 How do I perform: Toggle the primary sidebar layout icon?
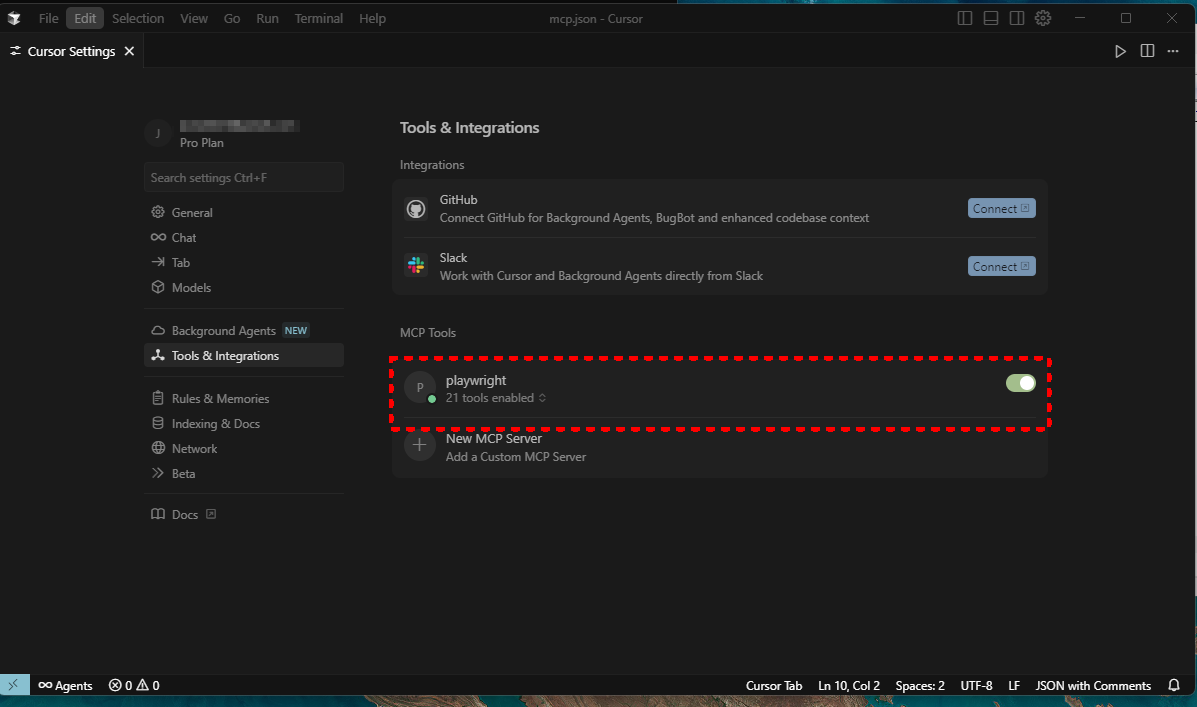click(x=965, y=18)
